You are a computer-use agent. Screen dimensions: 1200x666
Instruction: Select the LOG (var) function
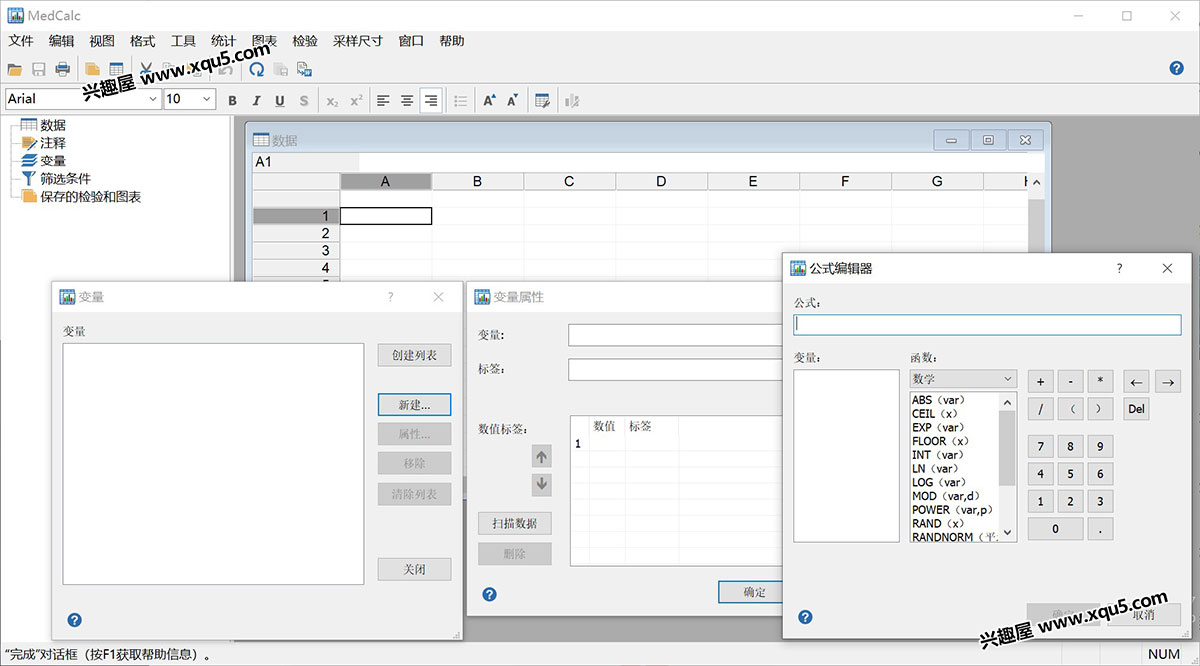click(938, 482)
